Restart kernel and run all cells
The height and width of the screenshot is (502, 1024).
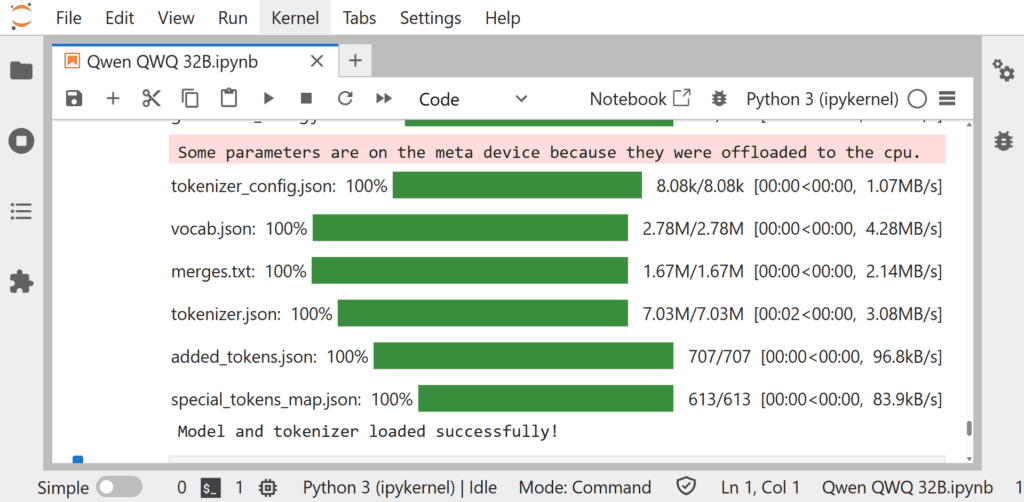tap(384, 98)
